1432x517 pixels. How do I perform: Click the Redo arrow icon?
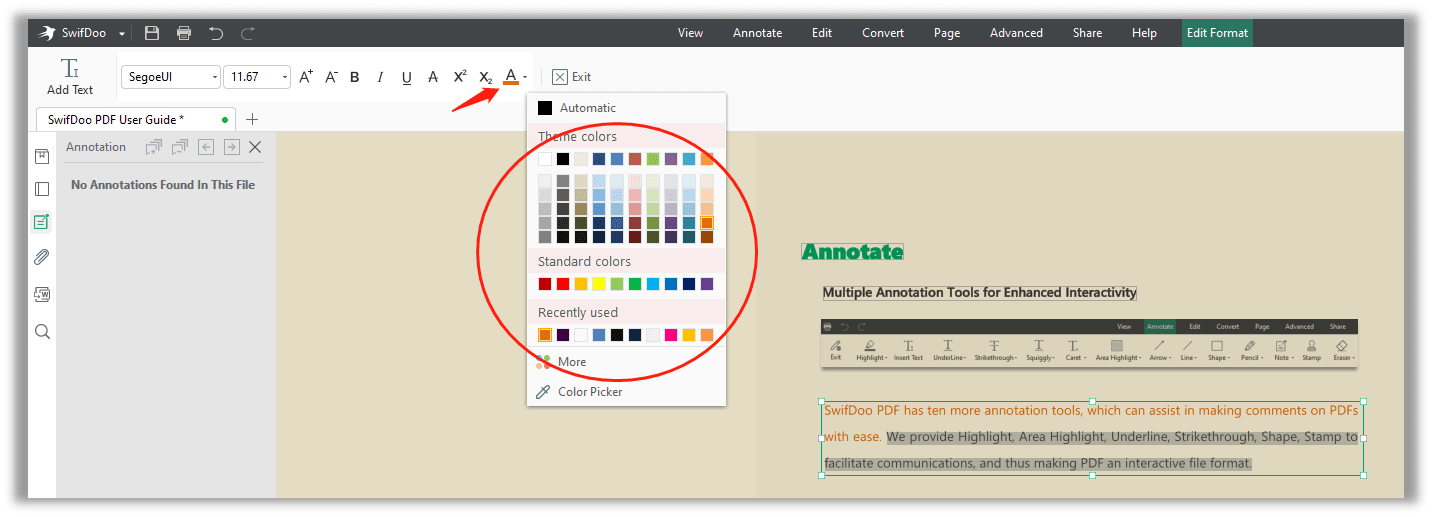click(248, 33)
